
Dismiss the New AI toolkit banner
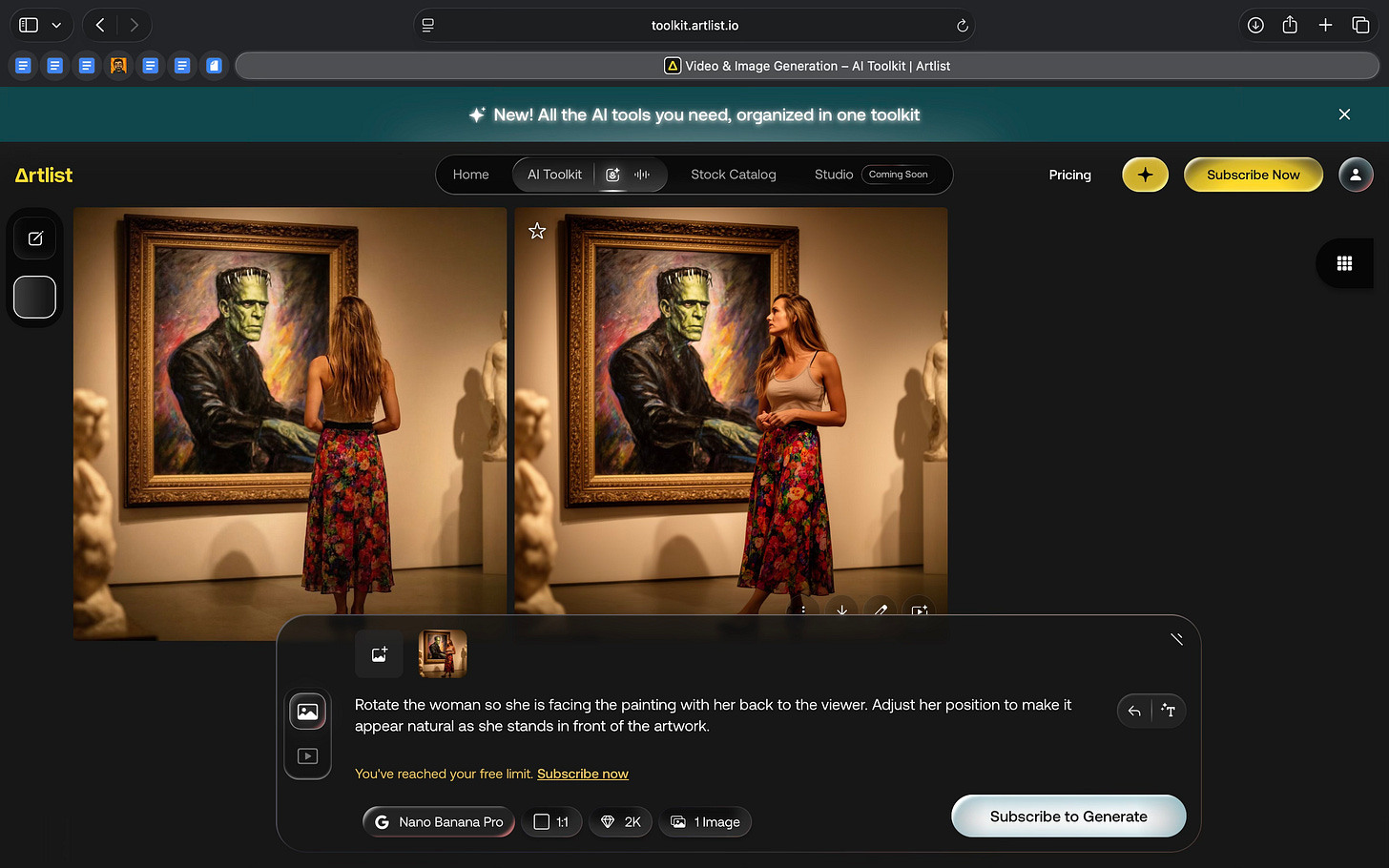[x=1344, y=114]
